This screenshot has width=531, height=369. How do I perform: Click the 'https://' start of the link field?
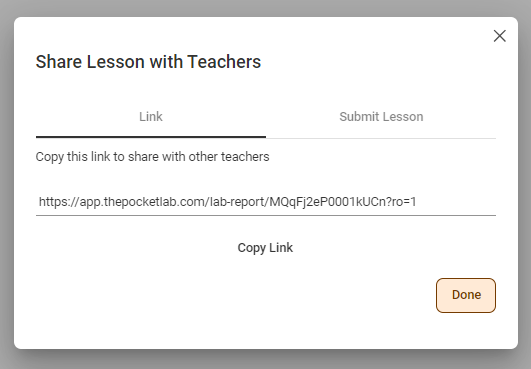click(x=59, y=202)
